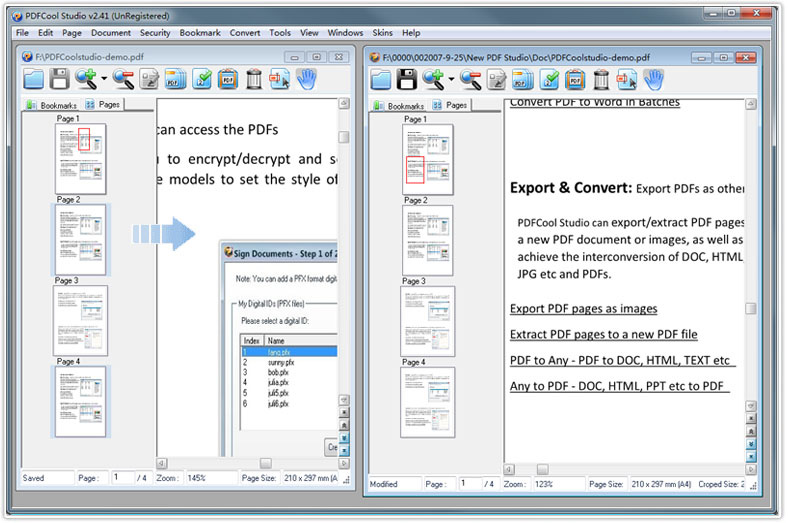Select the Page 2 thumbnail in the left window
The height and width of the screenshot is (523, 788).
(x=80, y=240)
